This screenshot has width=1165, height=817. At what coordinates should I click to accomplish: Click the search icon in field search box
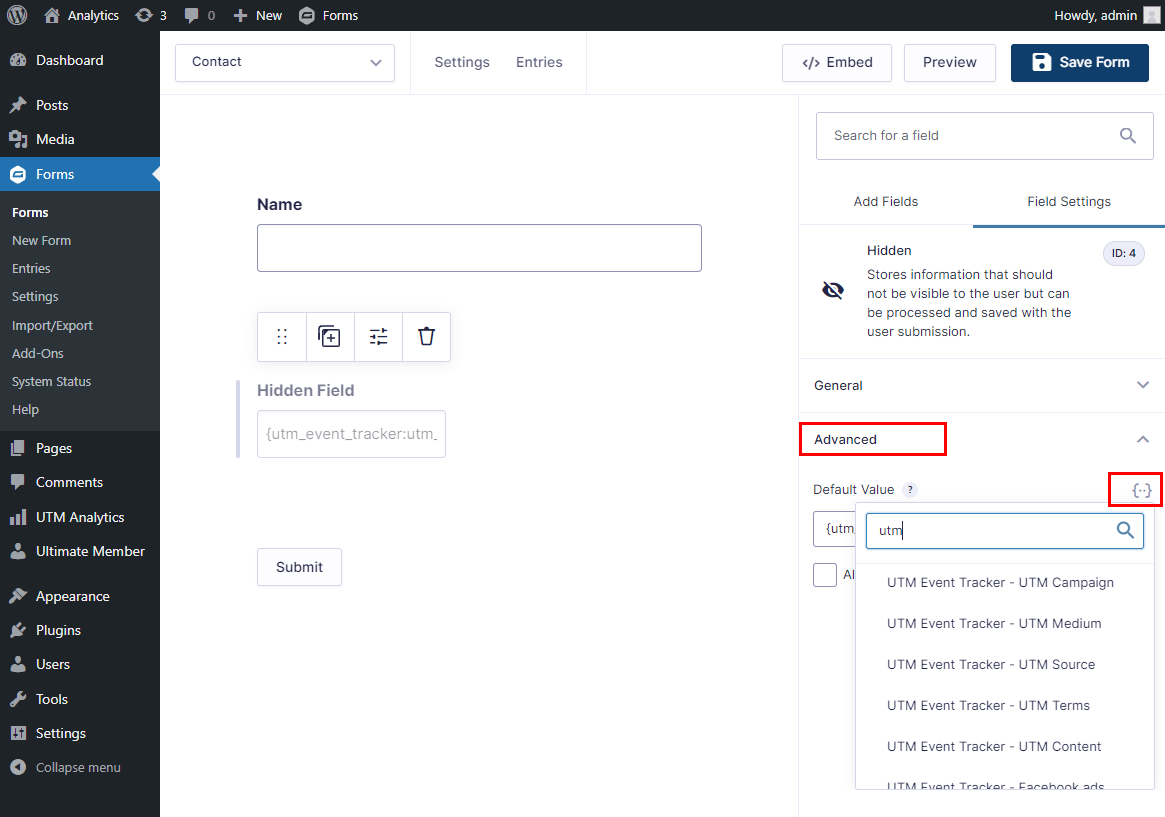pos(1128,135)
